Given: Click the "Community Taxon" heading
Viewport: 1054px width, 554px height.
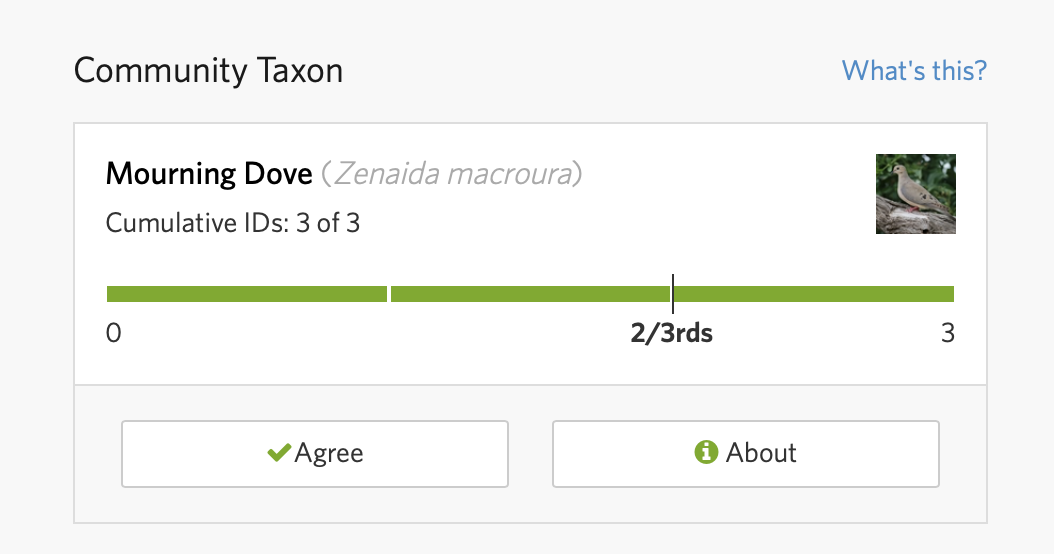Looking at the screenshot, I should (208, 71).
